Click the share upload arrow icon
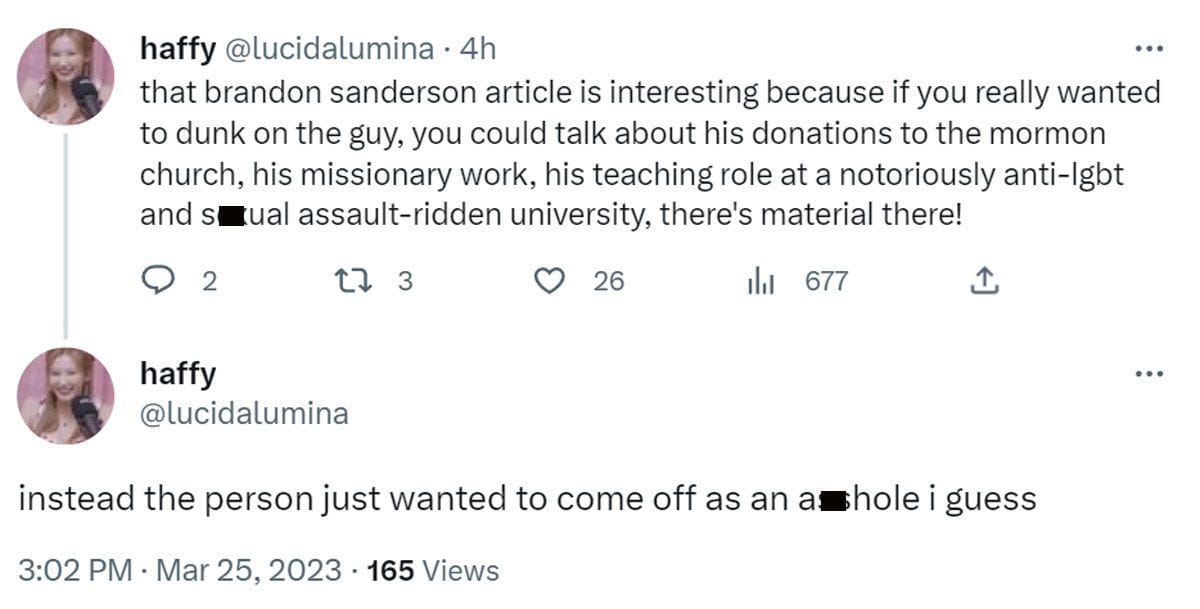This screenshot has width=1200, height=609. pyautogui.click(x=984, y=282)
